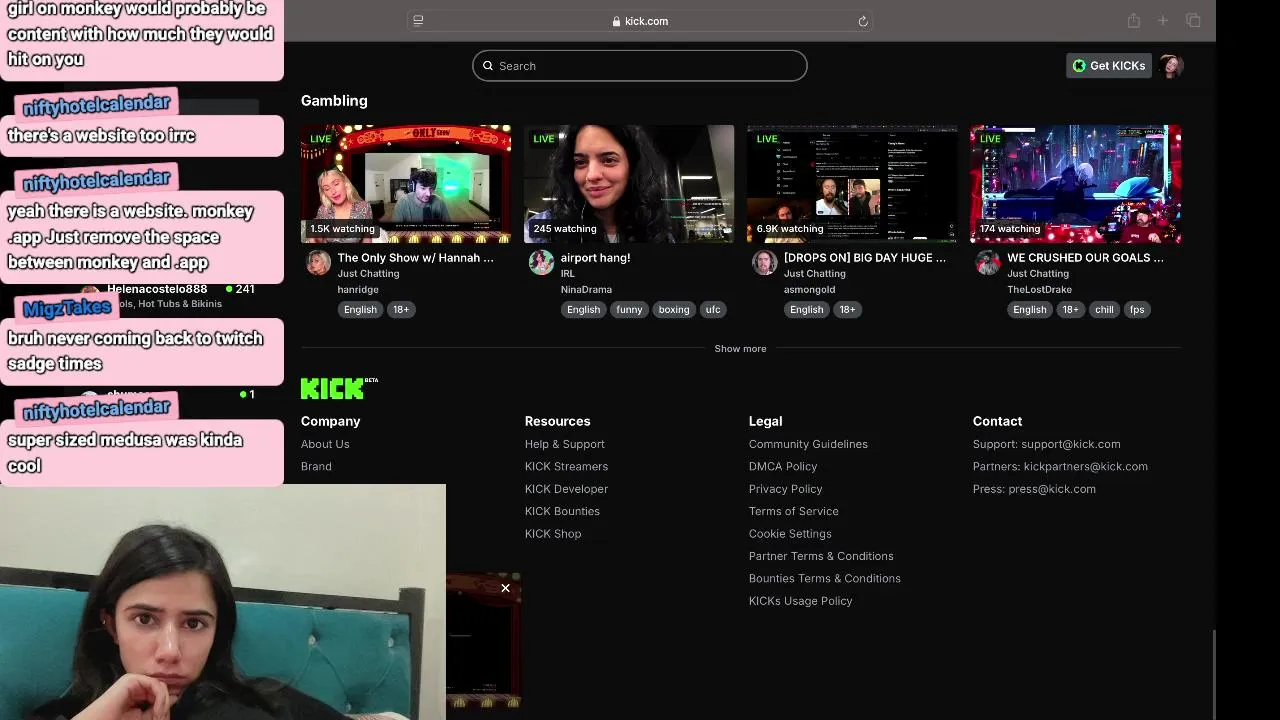Viewport: 1280px width, 720px height.
Task: Click Helenacostelo888 in sidebar list
Action: pos(157,289)
